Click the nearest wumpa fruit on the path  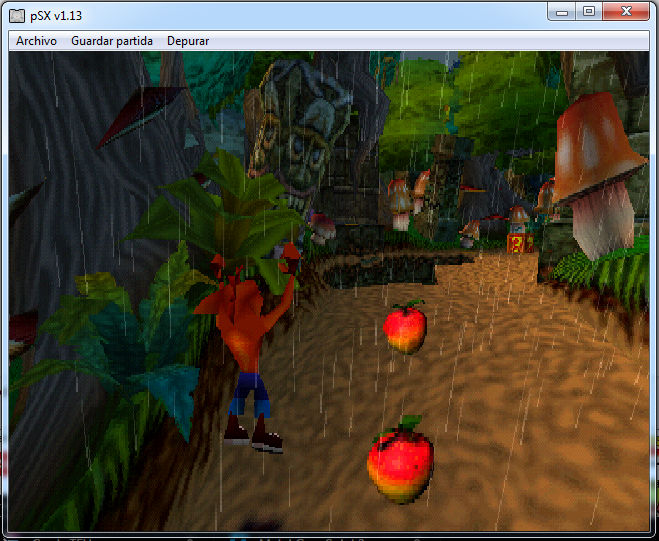401,460
